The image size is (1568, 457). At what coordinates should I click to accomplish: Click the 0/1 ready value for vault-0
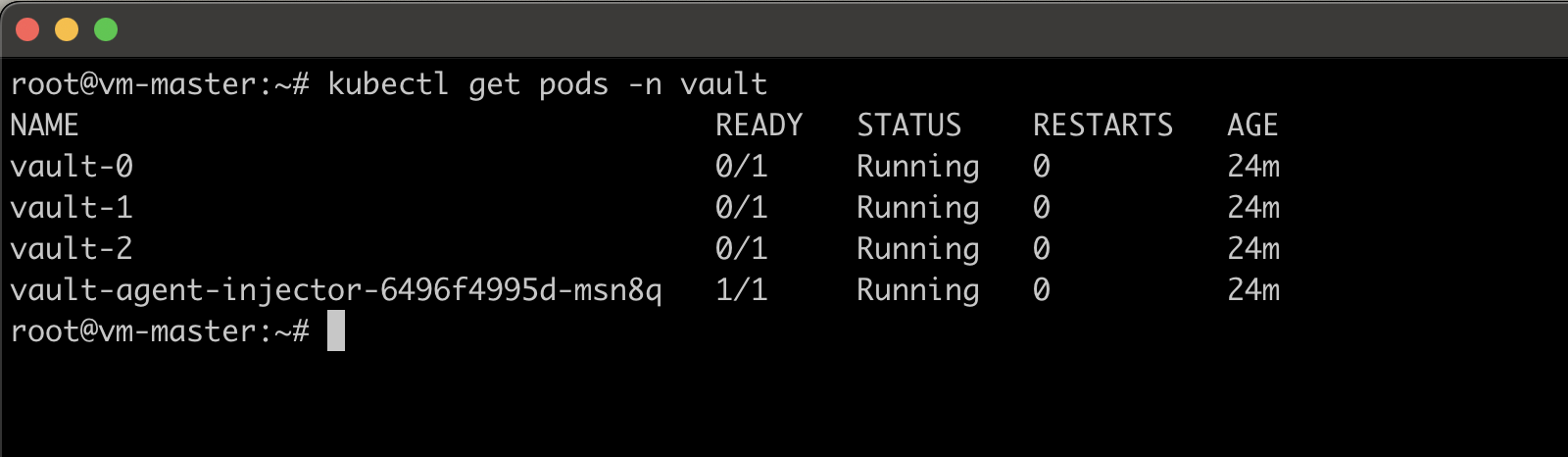tap(741, 167)
